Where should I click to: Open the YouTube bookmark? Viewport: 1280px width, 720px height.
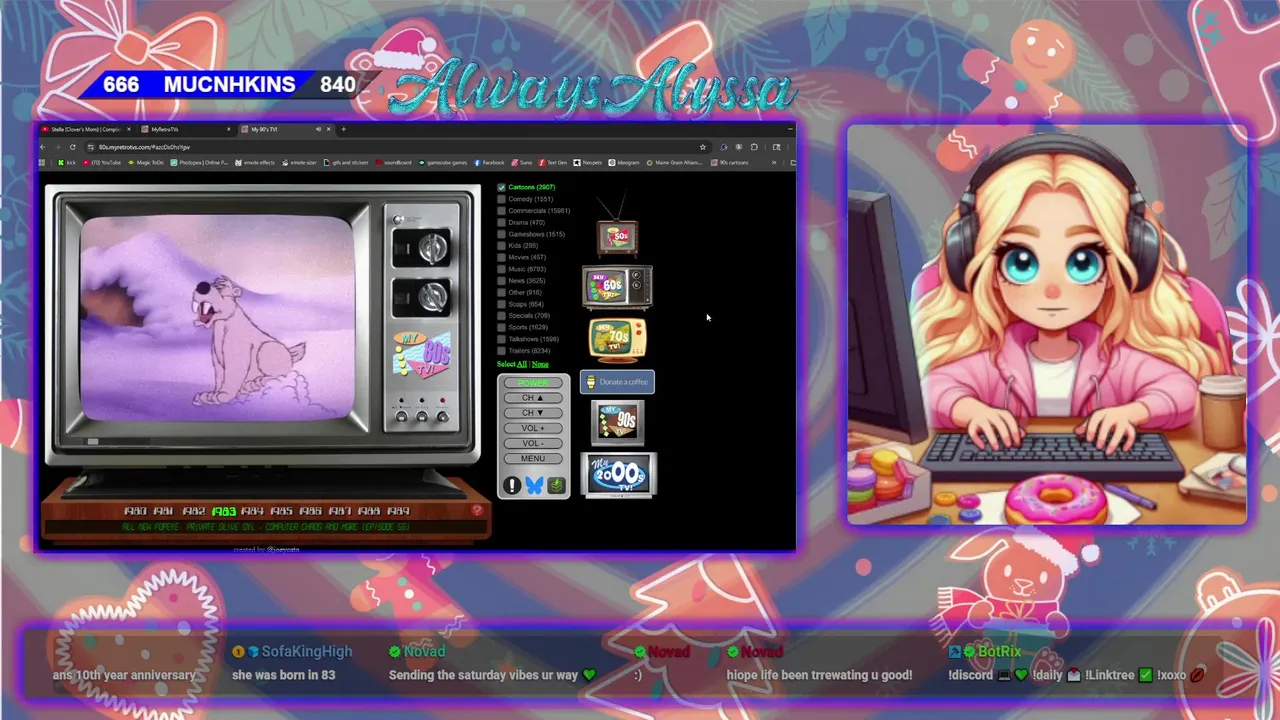(102, 162)
